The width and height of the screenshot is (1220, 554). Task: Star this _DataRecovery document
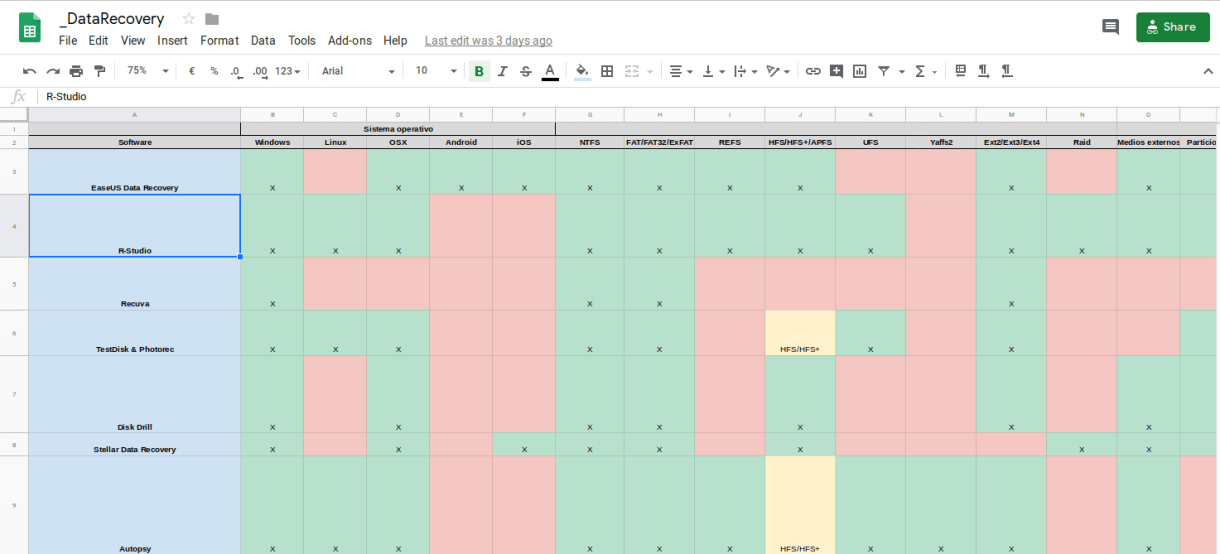pyautogui.click(x=189, y=19)
